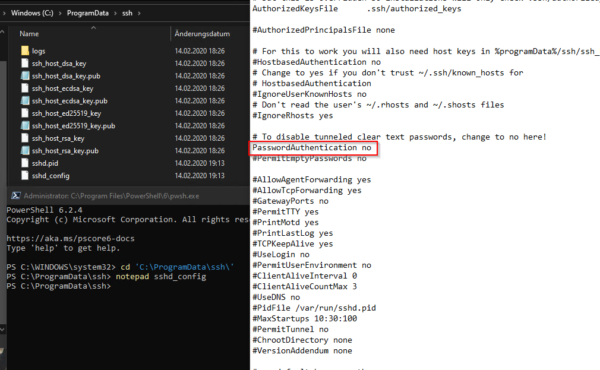The image size is (600, 370).
Task: Sort files by the Name column header
Action: click(29, 34)
